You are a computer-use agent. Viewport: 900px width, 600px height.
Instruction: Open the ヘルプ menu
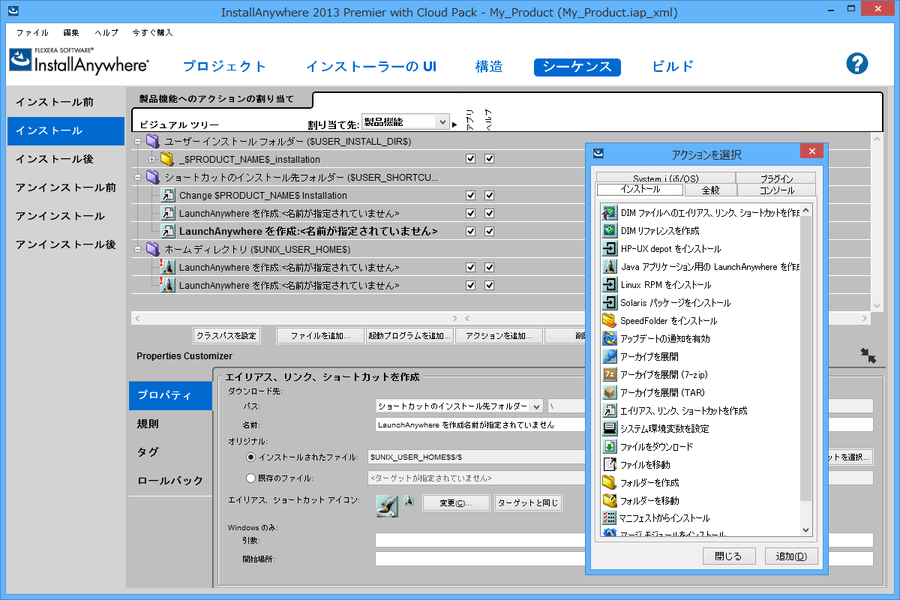(106, 33)
